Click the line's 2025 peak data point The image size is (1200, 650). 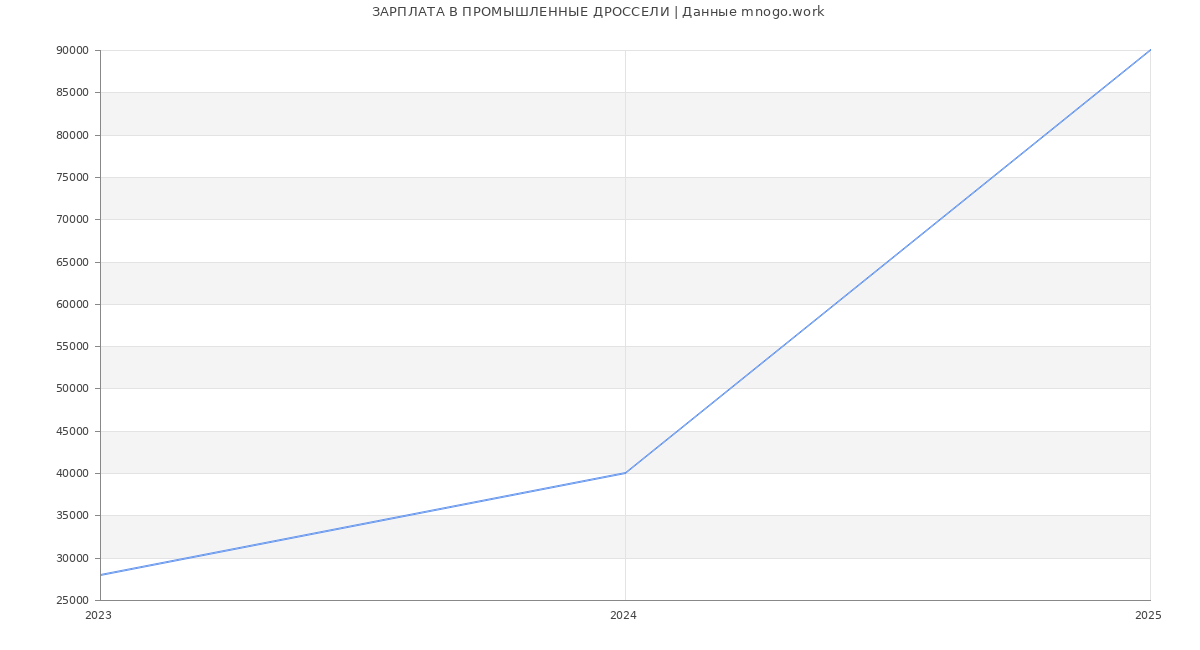1149,51
